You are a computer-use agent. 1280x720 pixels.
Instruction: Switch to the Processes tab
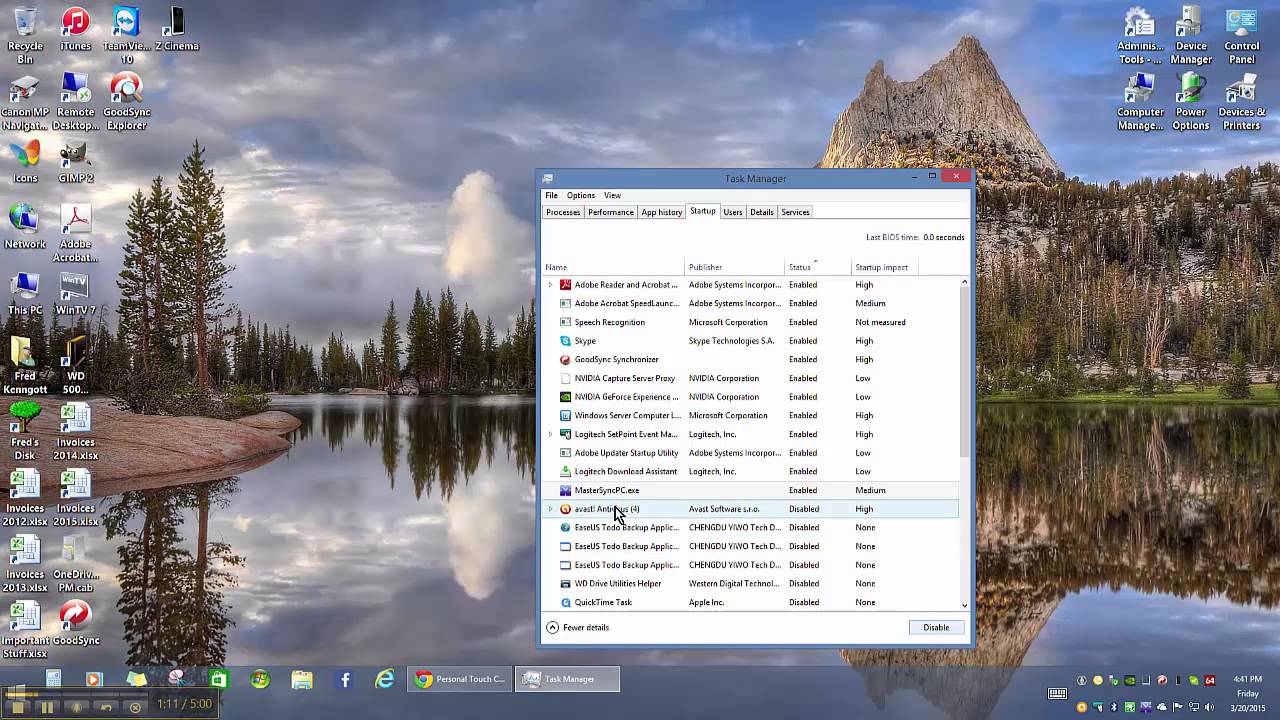coord(563,212)
